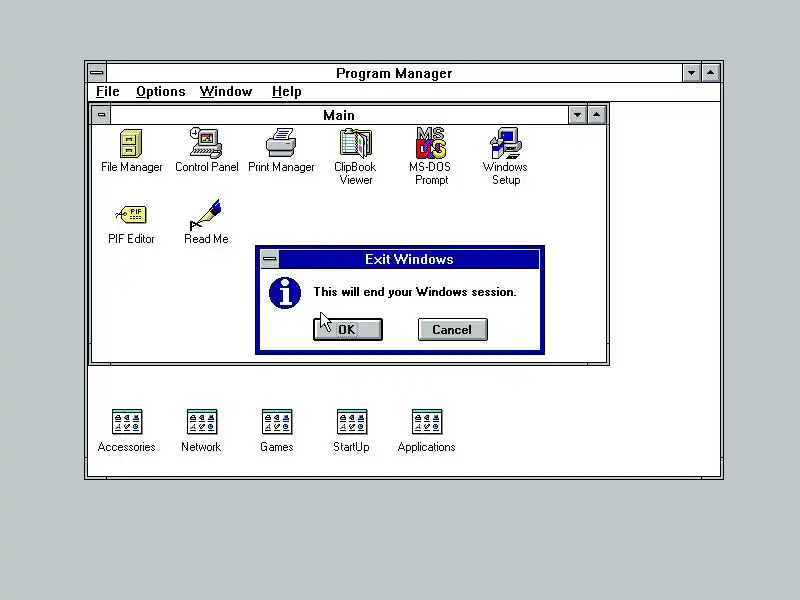Open the File menu

108,92
